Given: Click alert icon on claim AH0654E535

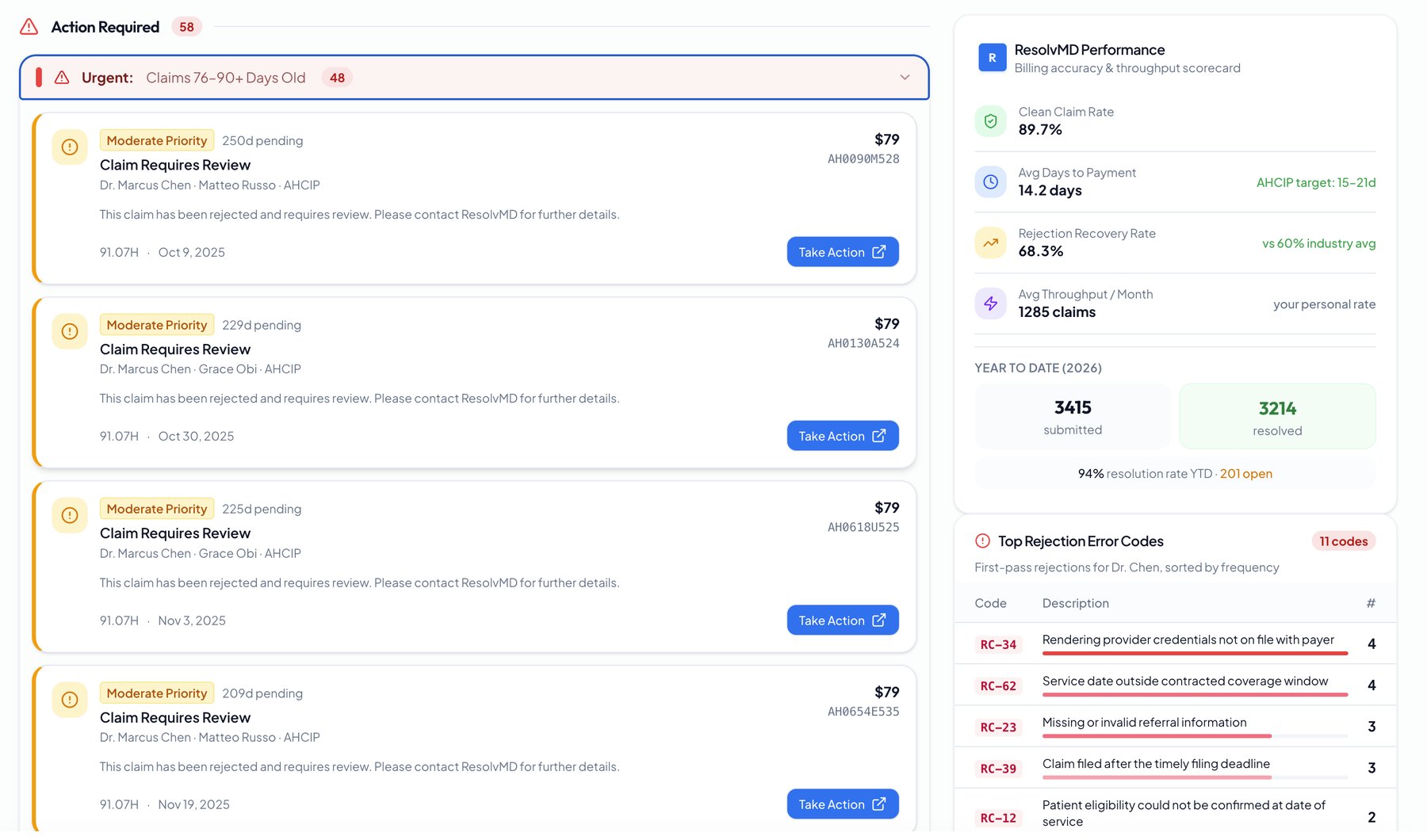Looking at the screenshot, I should click(70, 700).
